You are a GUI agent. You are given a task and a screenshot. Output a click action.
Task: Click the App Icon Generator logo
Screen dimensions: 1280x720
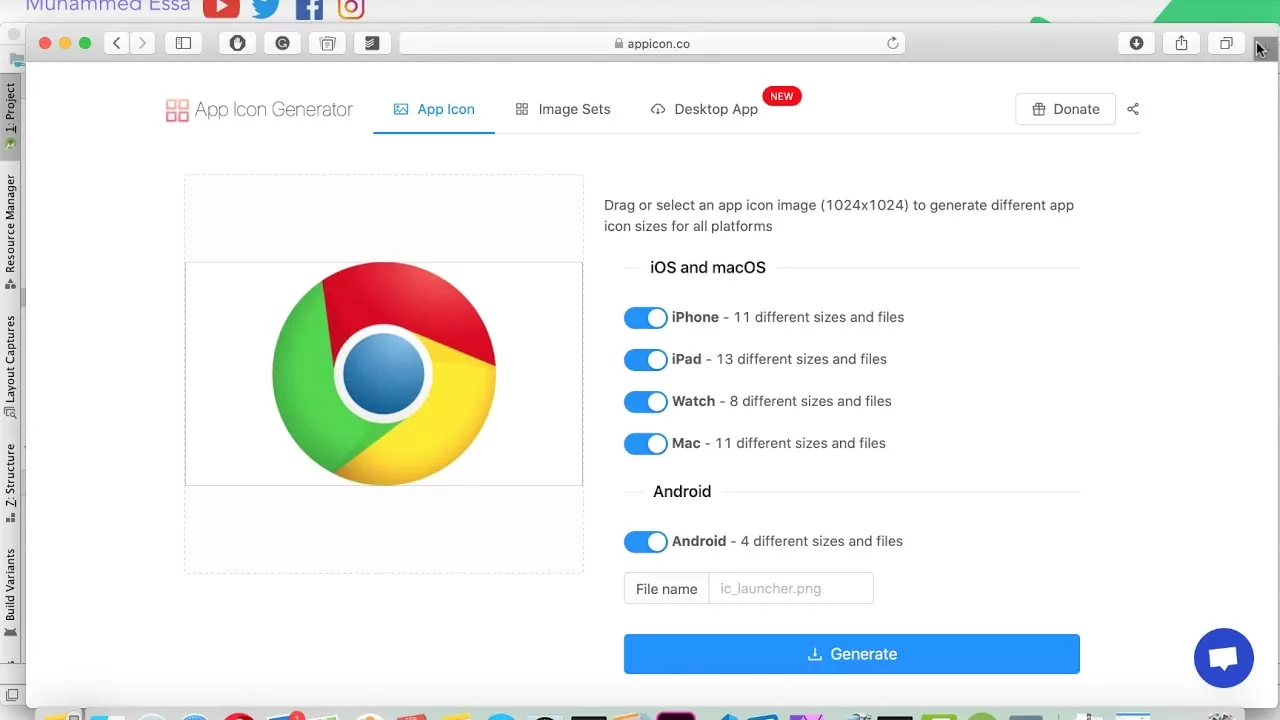tap(259, 110)
